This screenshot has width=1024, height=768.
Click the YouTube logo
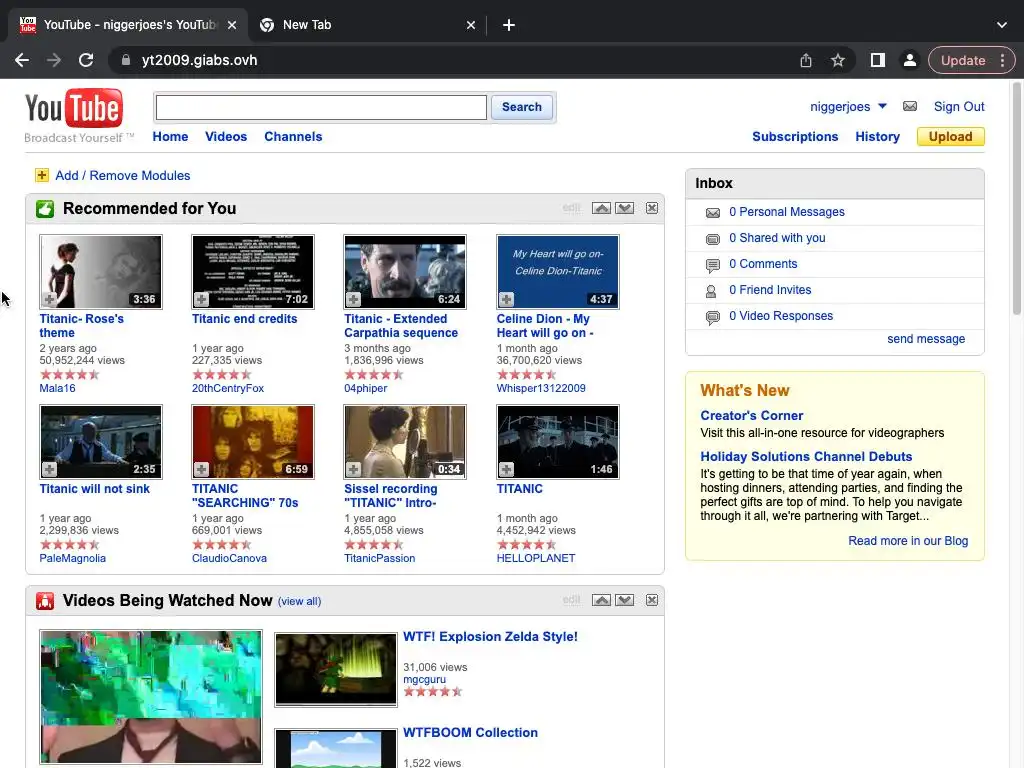(74, 108)
